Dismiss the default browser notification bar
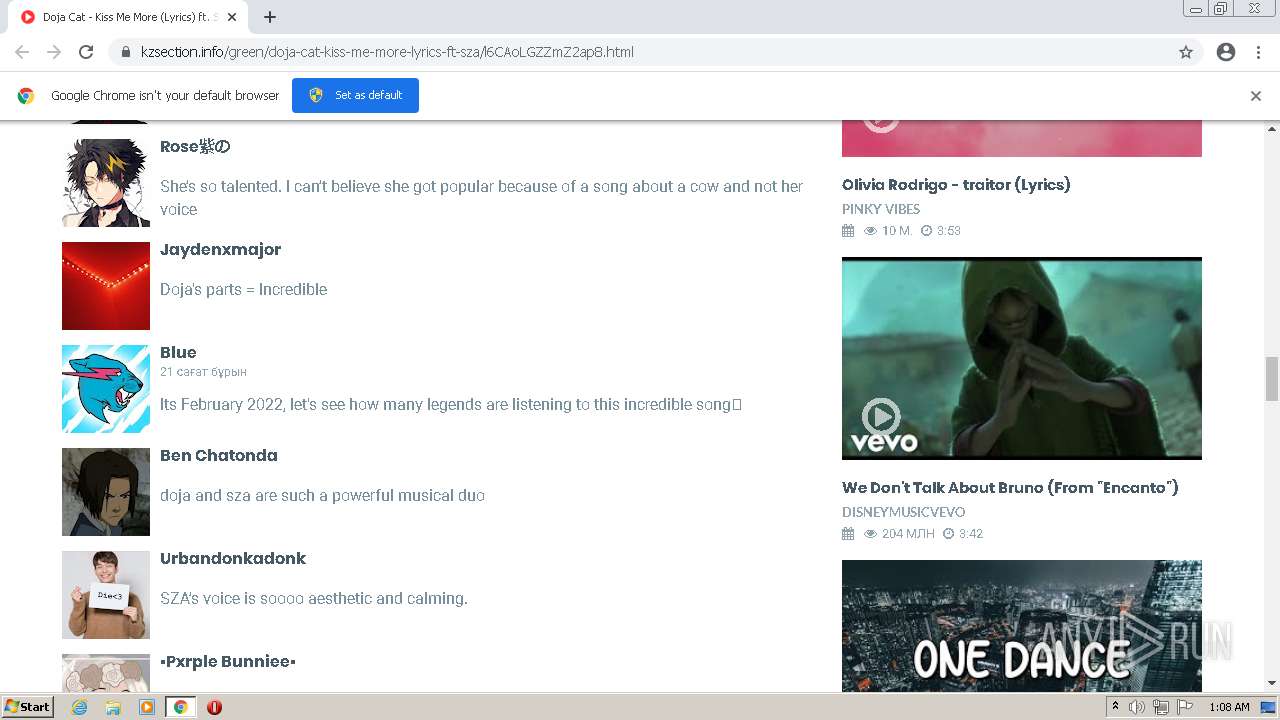Image resolution: width=1280 pixels, height=720 pixels. 1256,96
